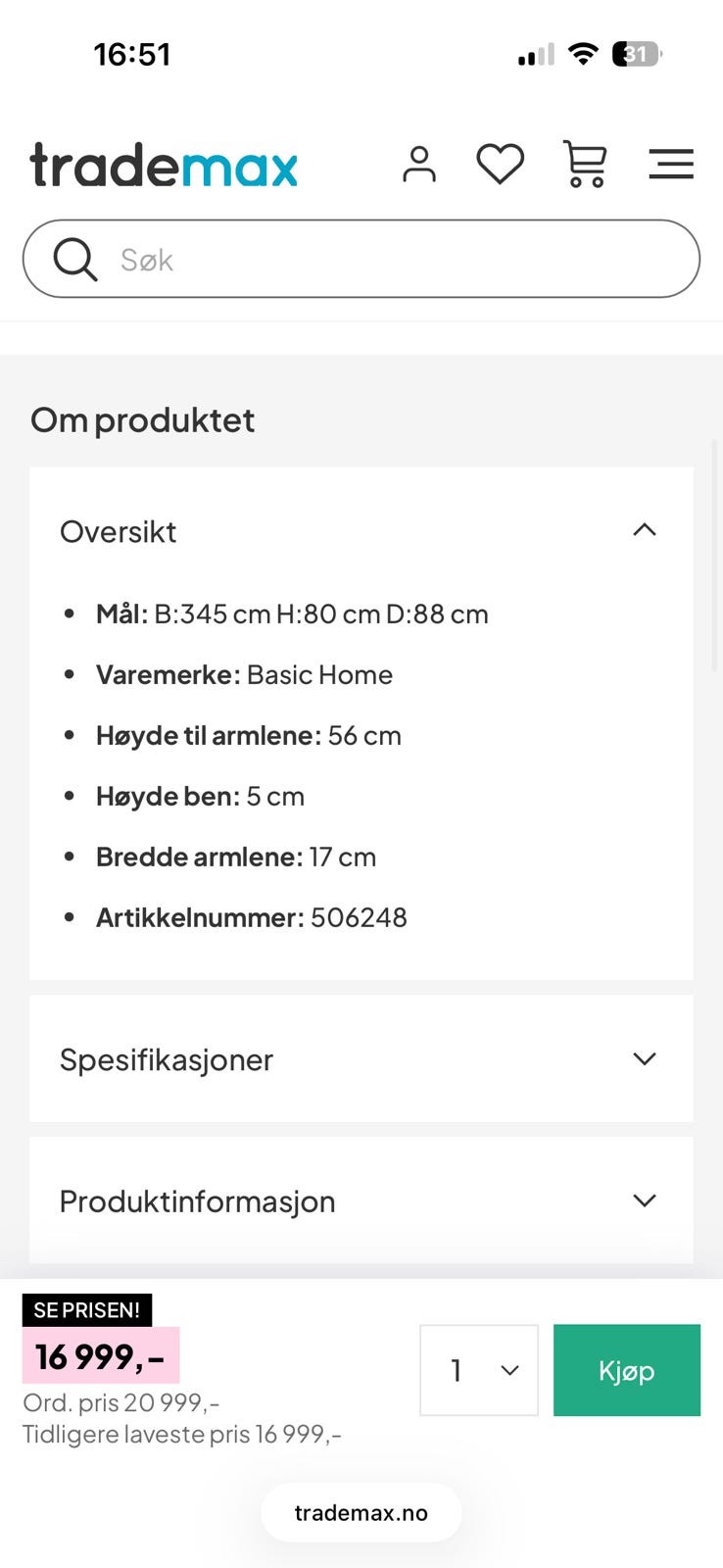This screenshot has width=723, height=1568.
Task: Tap the Spesifikasjoner heading text
Action: point(167,1059)
